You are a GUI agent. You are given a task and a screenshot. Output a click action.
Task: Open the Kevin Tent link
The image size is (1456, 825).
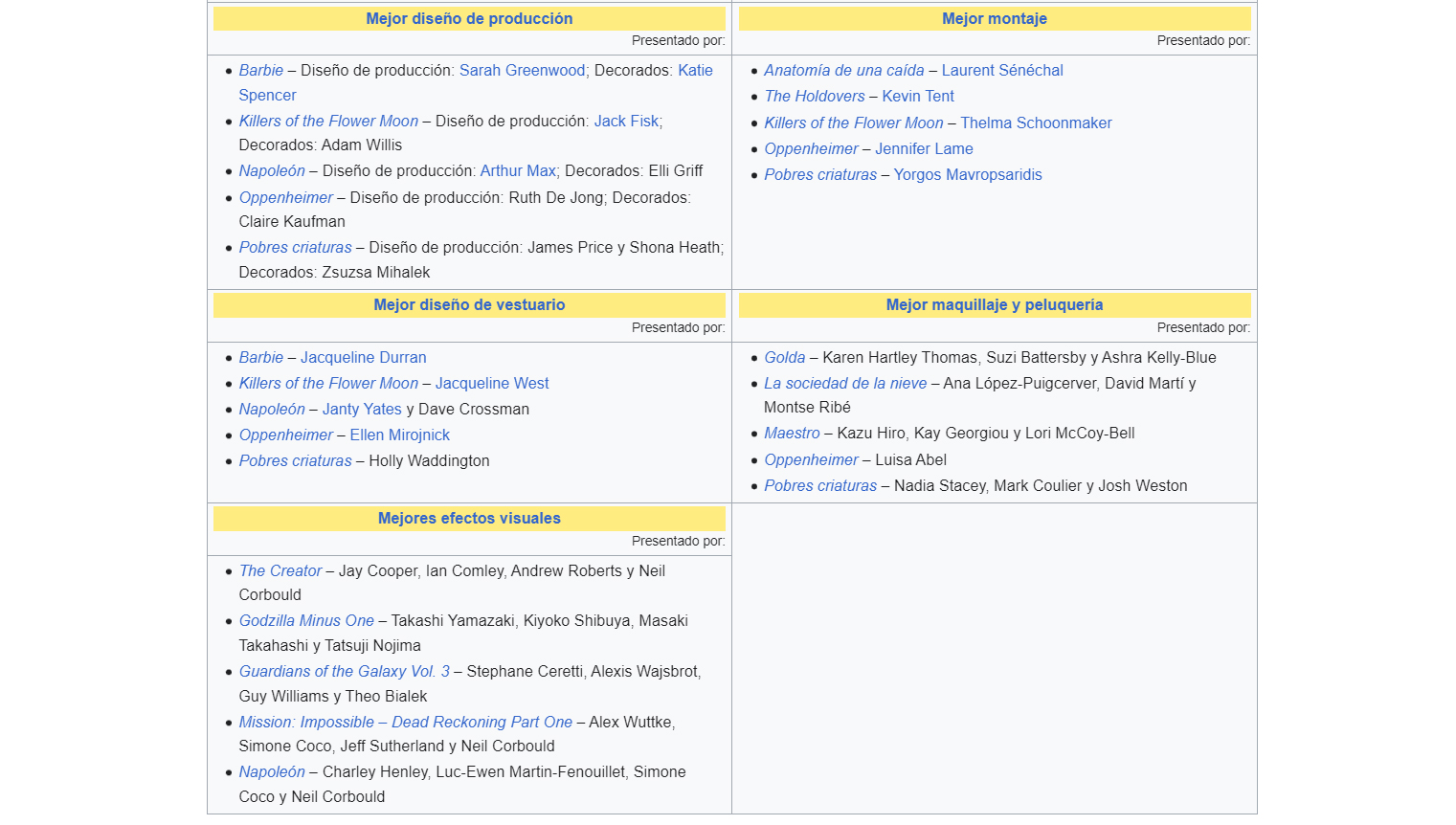point(918,96)
